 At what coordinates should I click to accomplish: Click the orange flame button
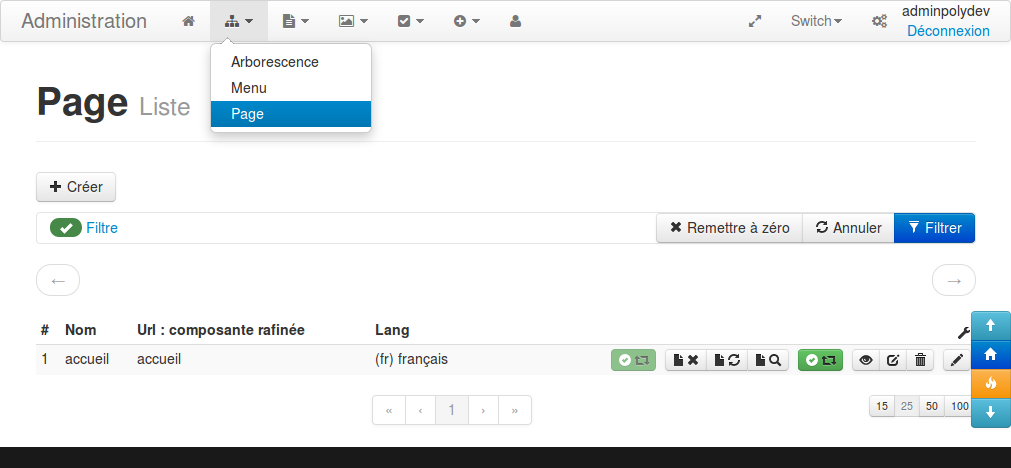click(x=991, y=383)
